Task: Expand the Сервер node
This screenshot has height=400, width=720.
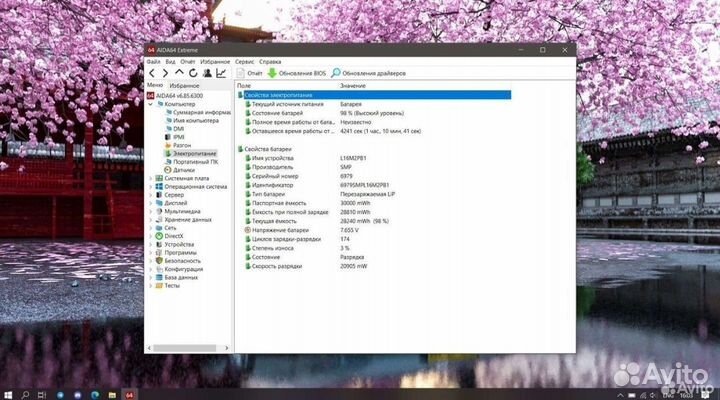Action: (150, 195)
